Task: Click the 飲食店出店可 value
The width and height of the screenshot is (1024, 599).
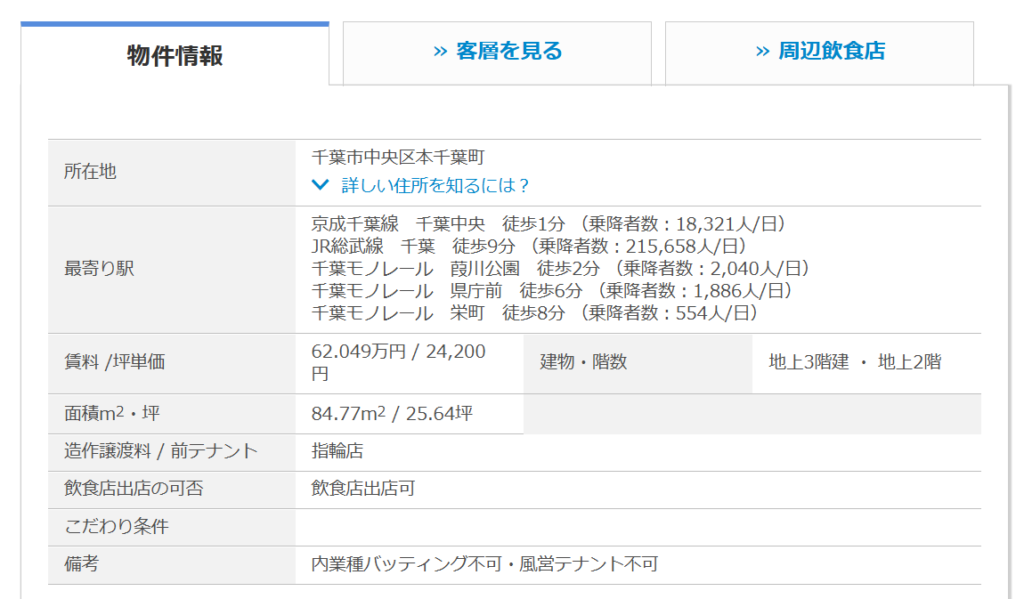Action: (x=363, y=489)
